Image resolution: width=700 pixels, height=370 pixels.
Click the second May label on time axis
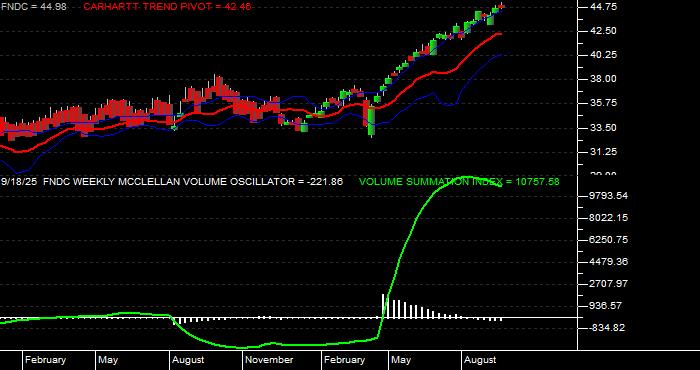click(401, 360)
